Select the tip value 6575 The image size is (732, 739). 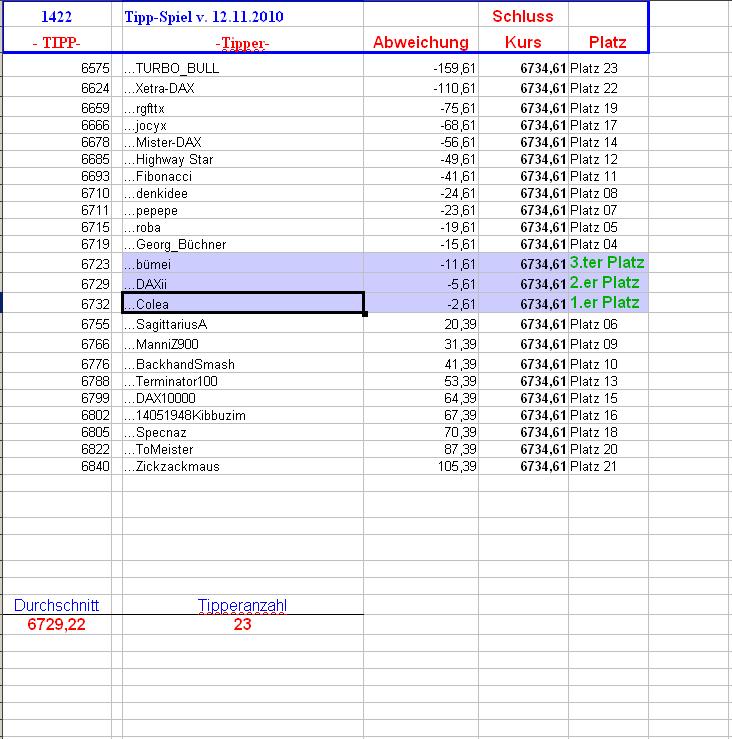point(95,68)
